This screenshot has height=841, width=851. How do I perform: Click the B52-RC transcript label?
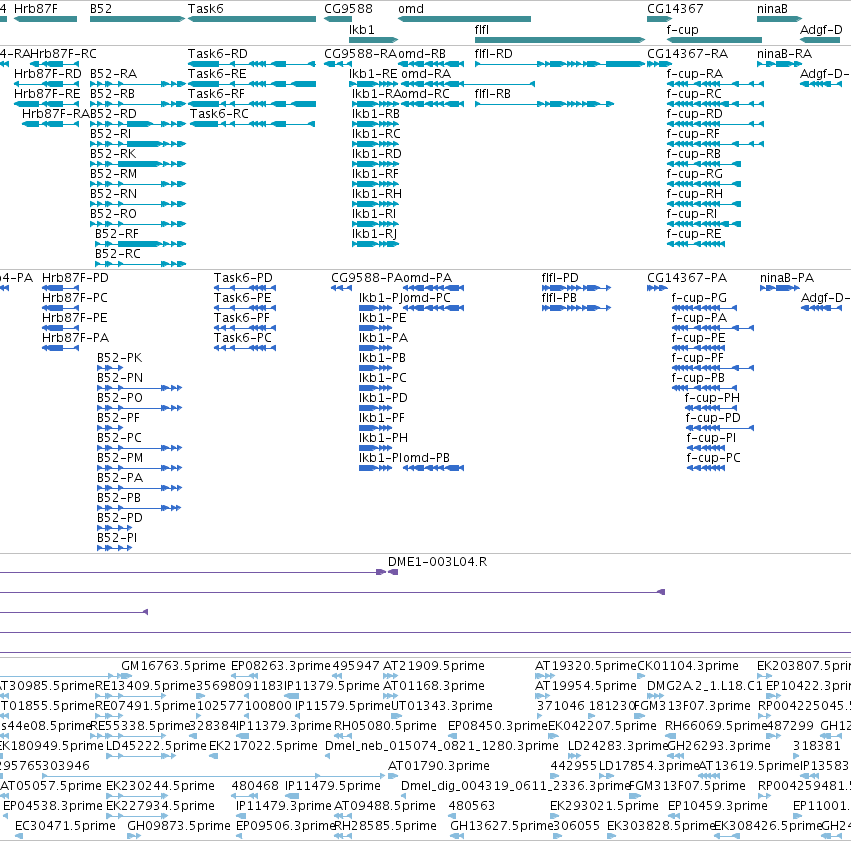tap(118, 254)
